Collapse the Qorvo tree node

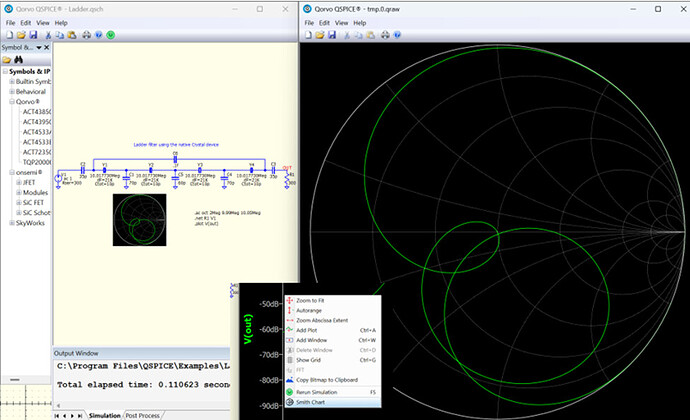point(12,102)
